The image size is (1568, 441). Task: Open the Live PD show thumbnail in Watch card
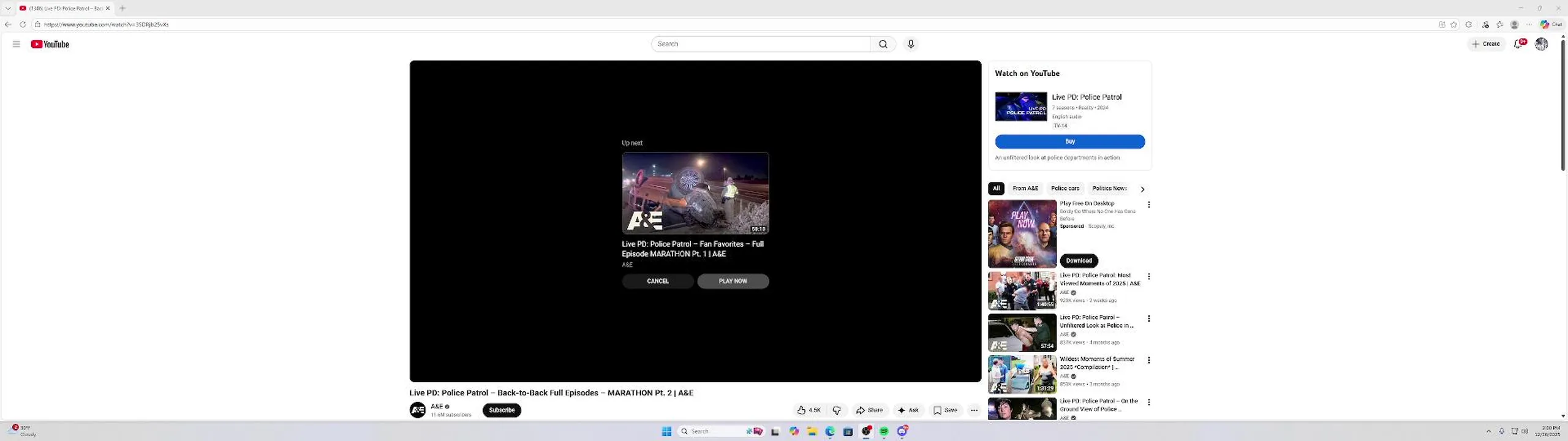tap(1021, 107)
